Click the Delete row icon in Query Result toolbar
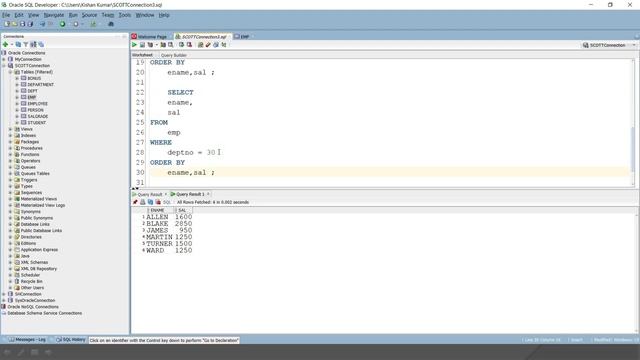 pyautogui.click(x=158, y=202)
